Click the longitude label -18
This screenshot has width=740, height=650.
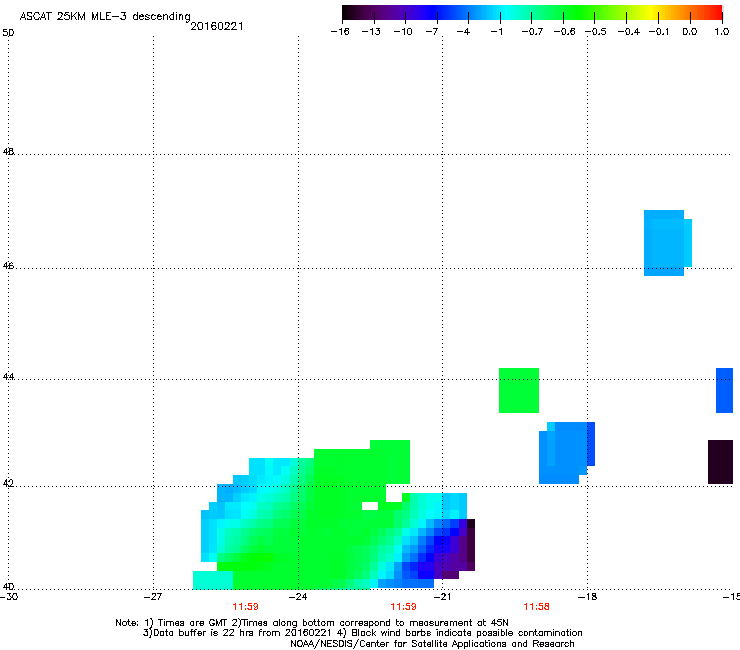(587, 597)
